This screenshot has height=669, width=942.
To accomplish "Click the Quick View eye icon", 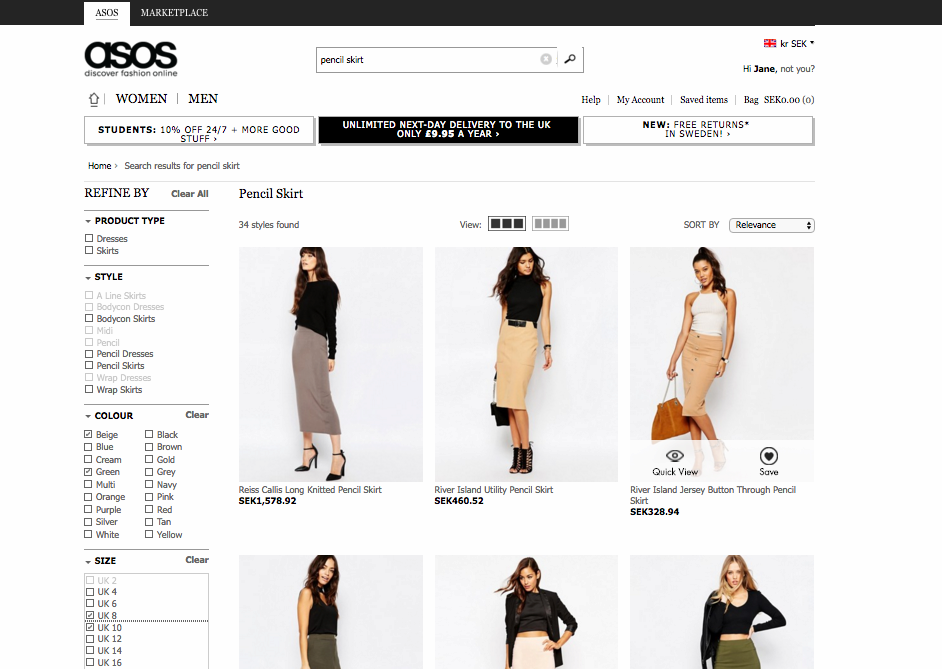I will (x=675, y=456).
